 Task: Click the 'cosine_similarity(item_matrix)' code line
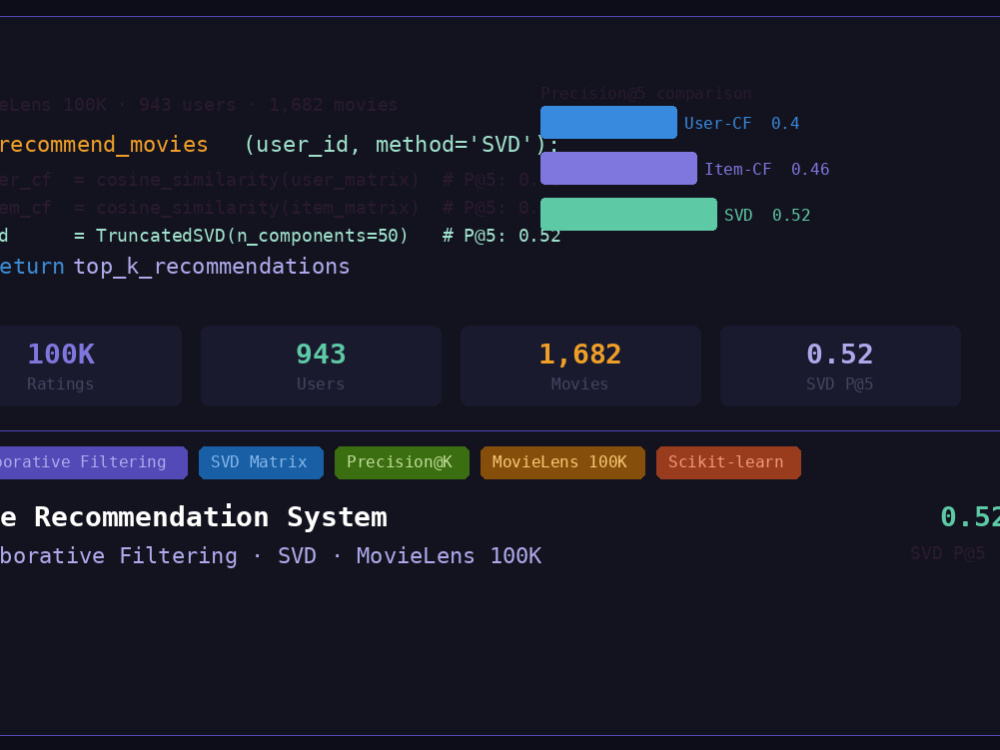point(258,208)
